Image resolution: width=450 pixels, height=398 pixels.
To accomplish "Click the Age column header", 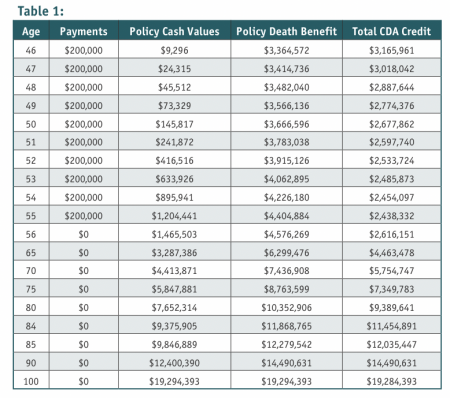I will click(31, 31).
